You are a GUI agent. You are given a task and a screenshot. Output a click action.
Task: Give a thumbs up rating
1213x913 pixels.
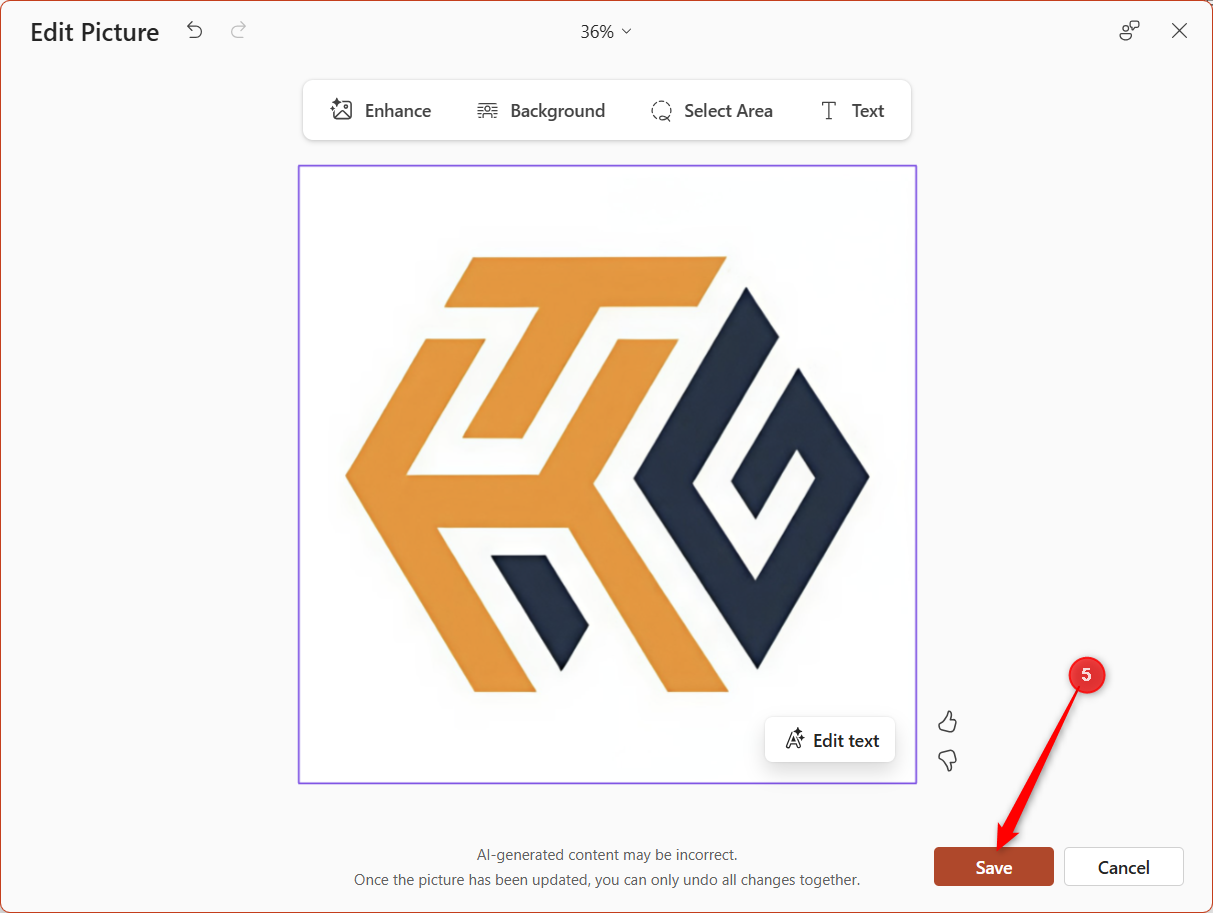pyautogui.click(x=948, y=721)
